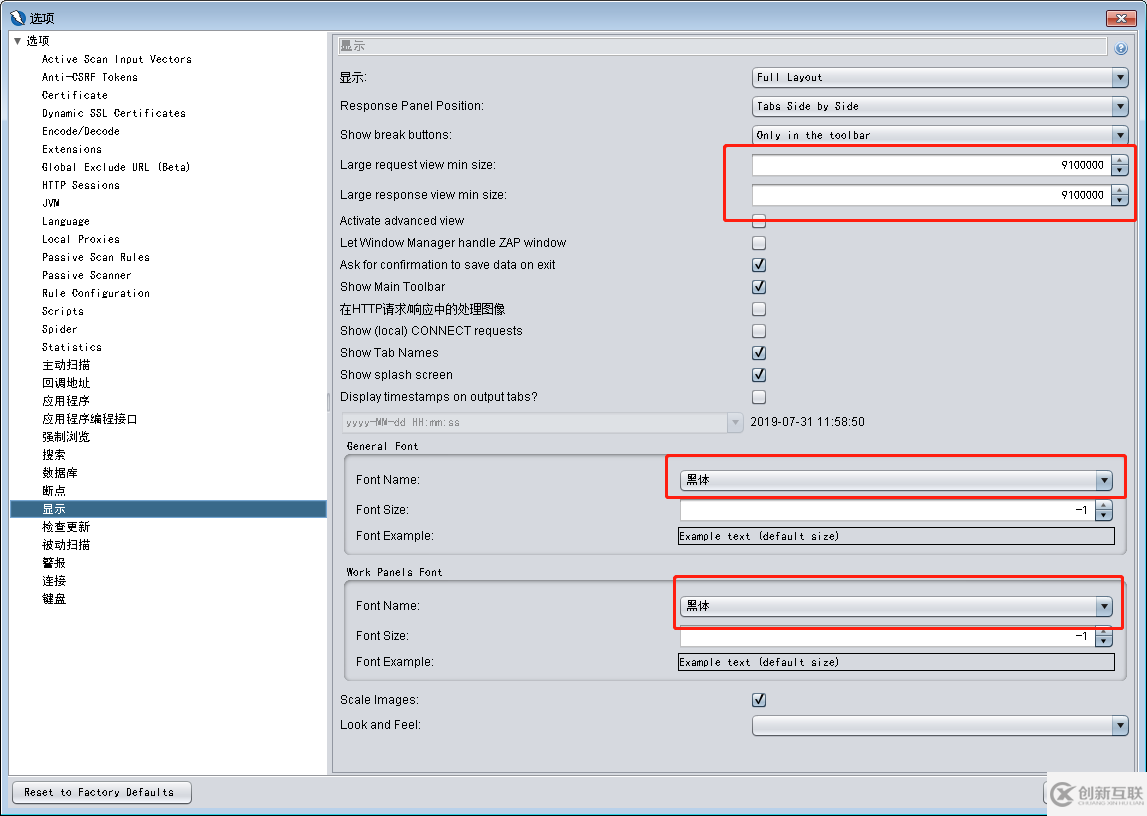
Task: Toggle Scale Images checkbox
Action: point(759,700)
